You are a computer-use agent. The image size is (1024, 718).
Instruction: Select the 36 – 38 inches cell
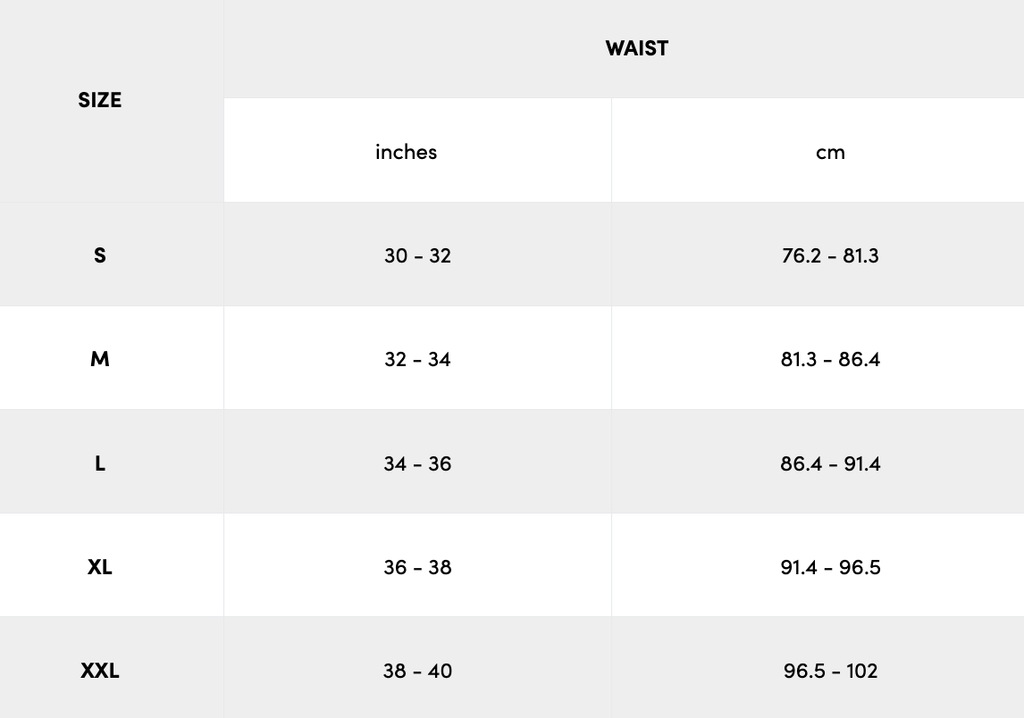tap(417, 566)
